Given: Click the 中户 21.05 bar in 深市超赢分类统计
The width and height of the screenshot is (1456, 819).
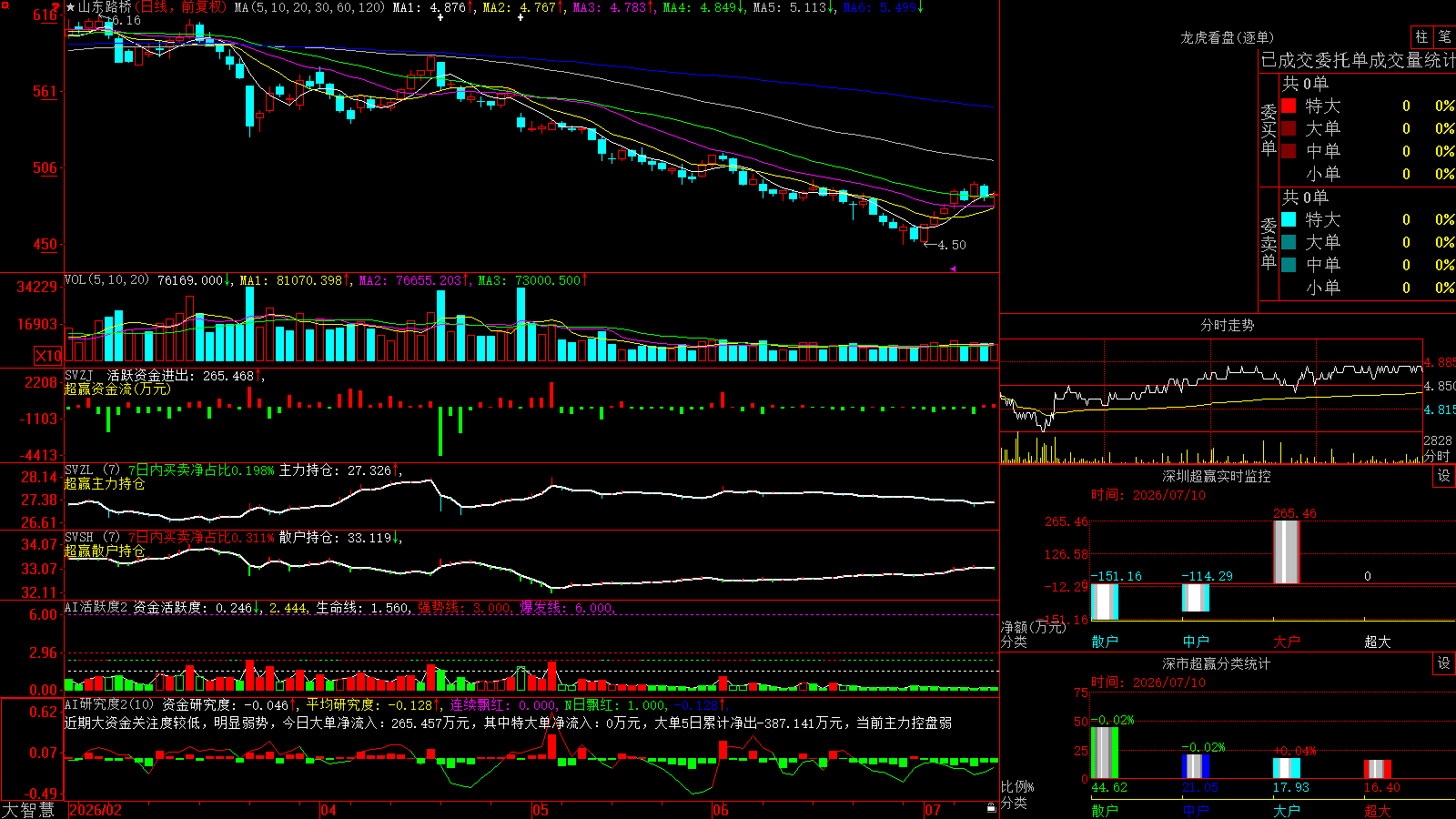Looking at the screenshot, I should pos(1196,766).
